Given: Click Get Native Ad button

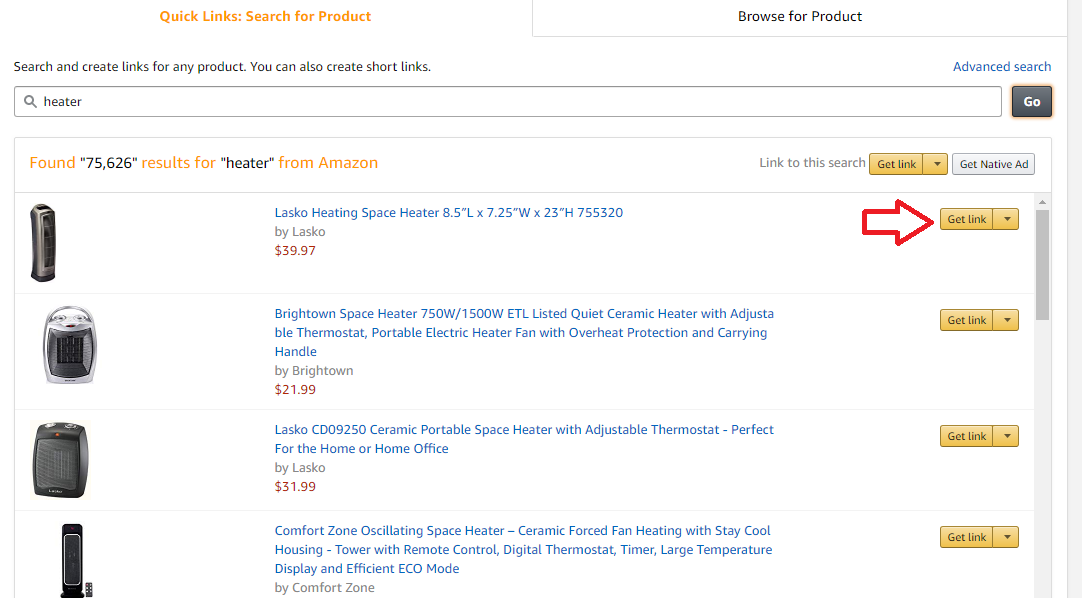Looking at the screenshot, I should pos(993,164).
